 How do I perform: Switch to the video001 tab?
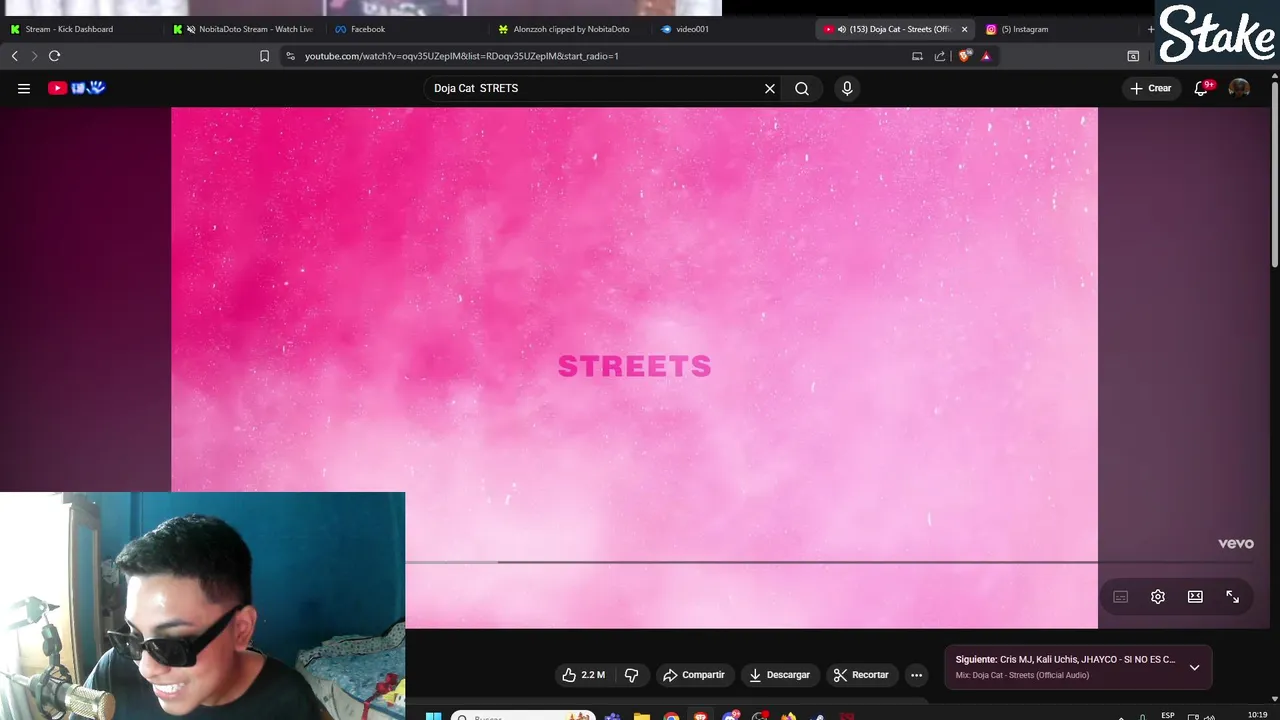coord(734,29)
